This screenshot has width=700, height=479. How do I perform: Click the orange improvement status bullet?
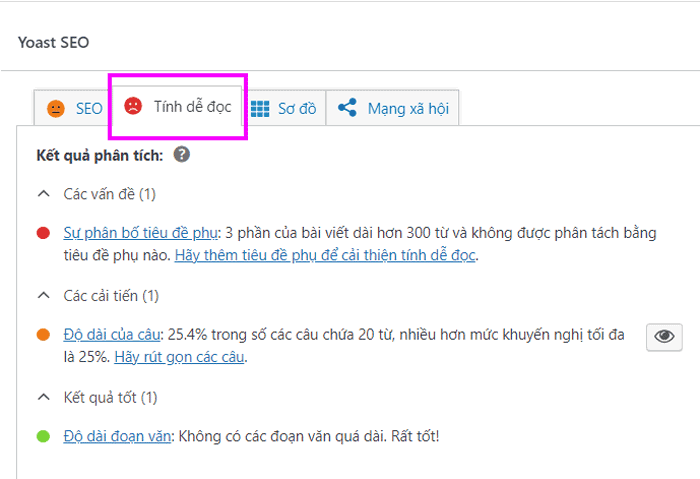point(43,334)
